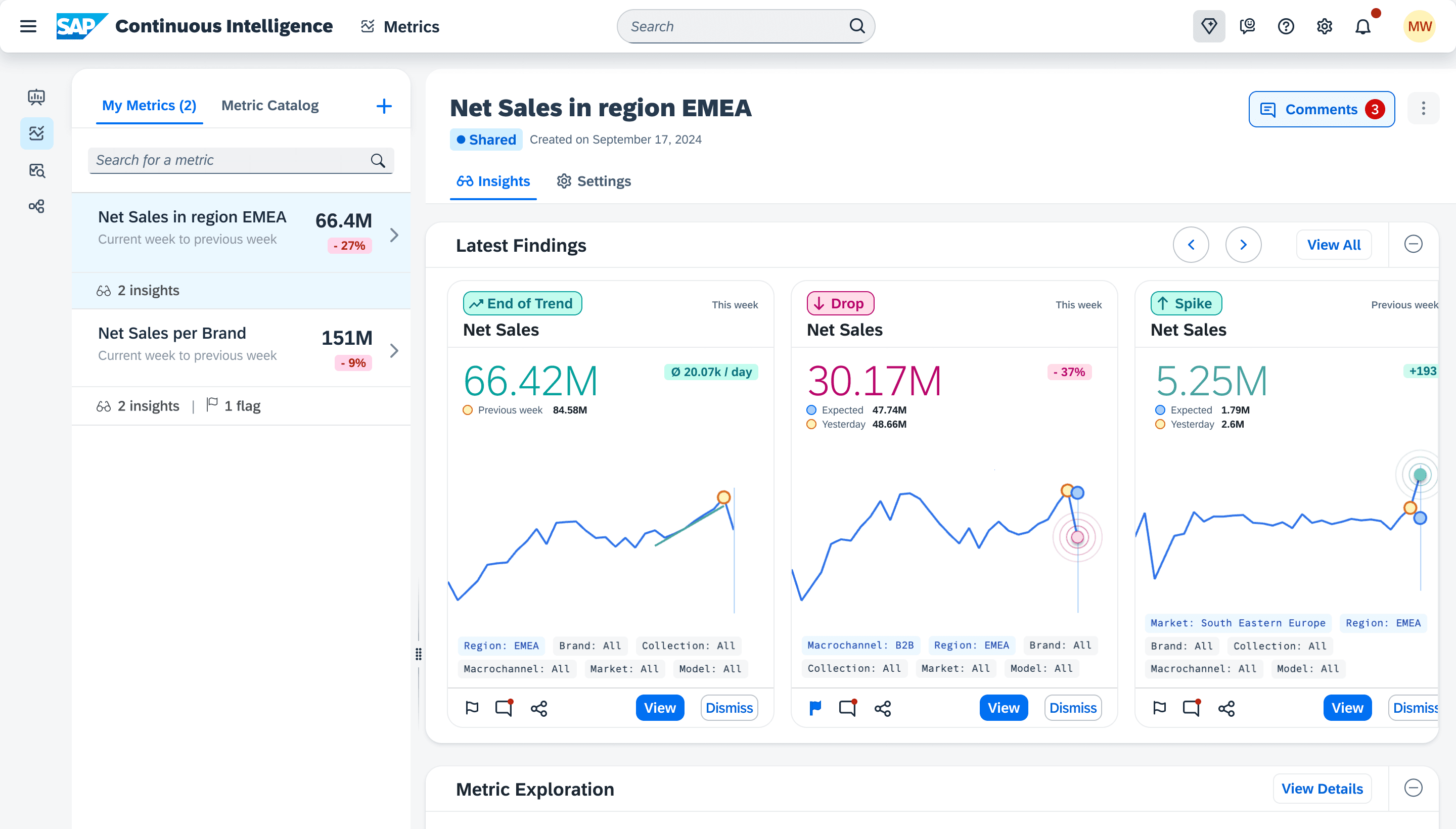
Task: Flag the Spike finding card
Action: tap(1159, 708)
